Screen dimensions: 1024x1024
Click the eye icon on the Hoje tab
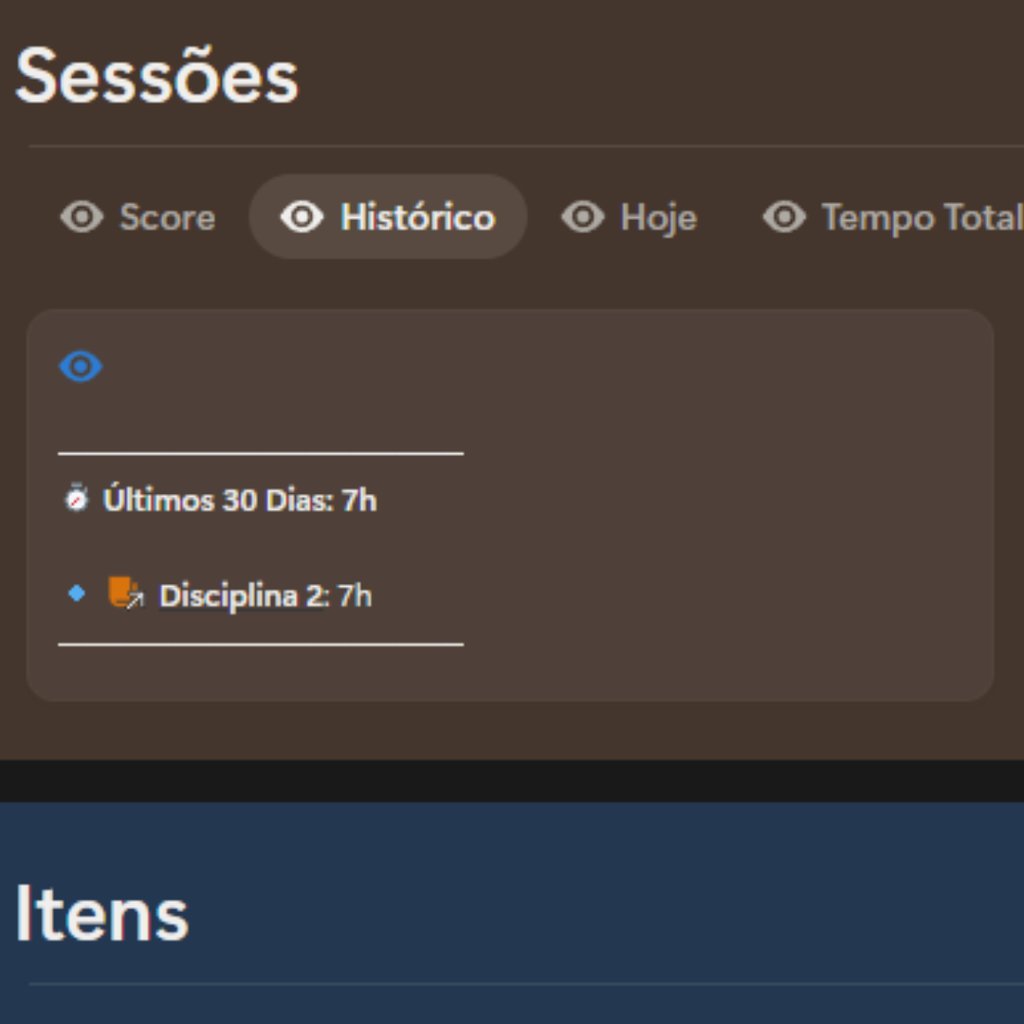click(582, 217)
